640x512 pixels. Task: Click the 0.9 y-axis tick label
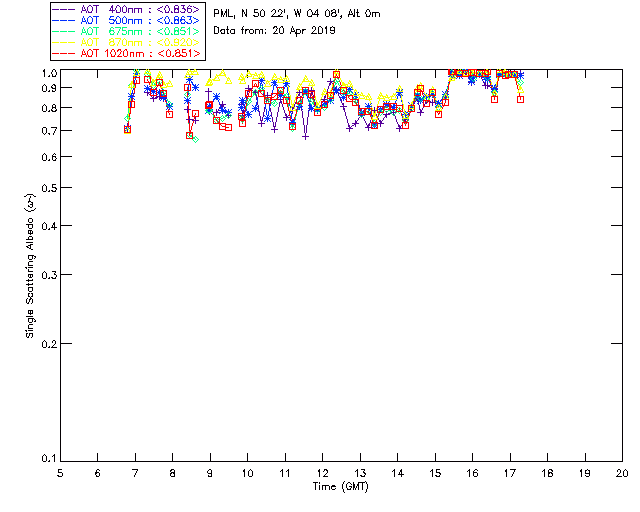point(49,88)
